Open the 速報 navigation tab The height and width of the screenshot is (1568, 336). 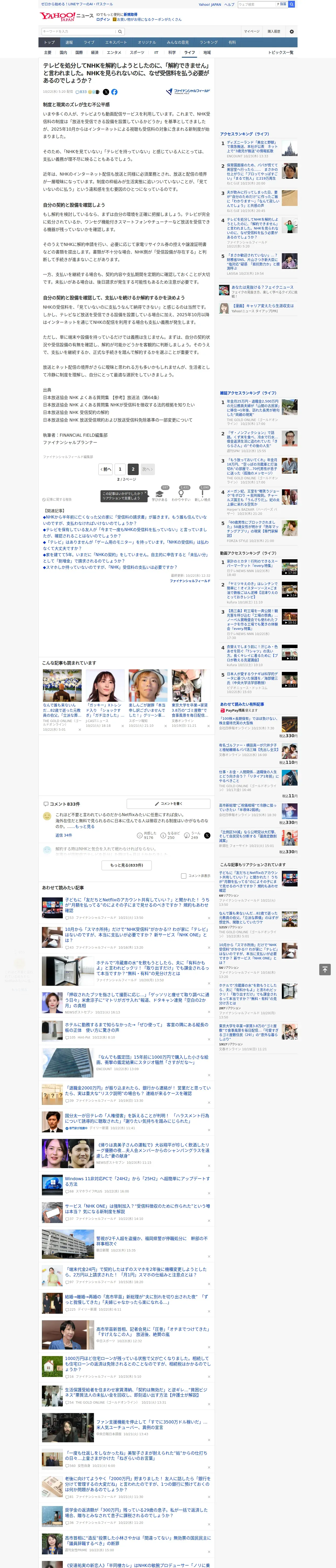coord(69,42)
